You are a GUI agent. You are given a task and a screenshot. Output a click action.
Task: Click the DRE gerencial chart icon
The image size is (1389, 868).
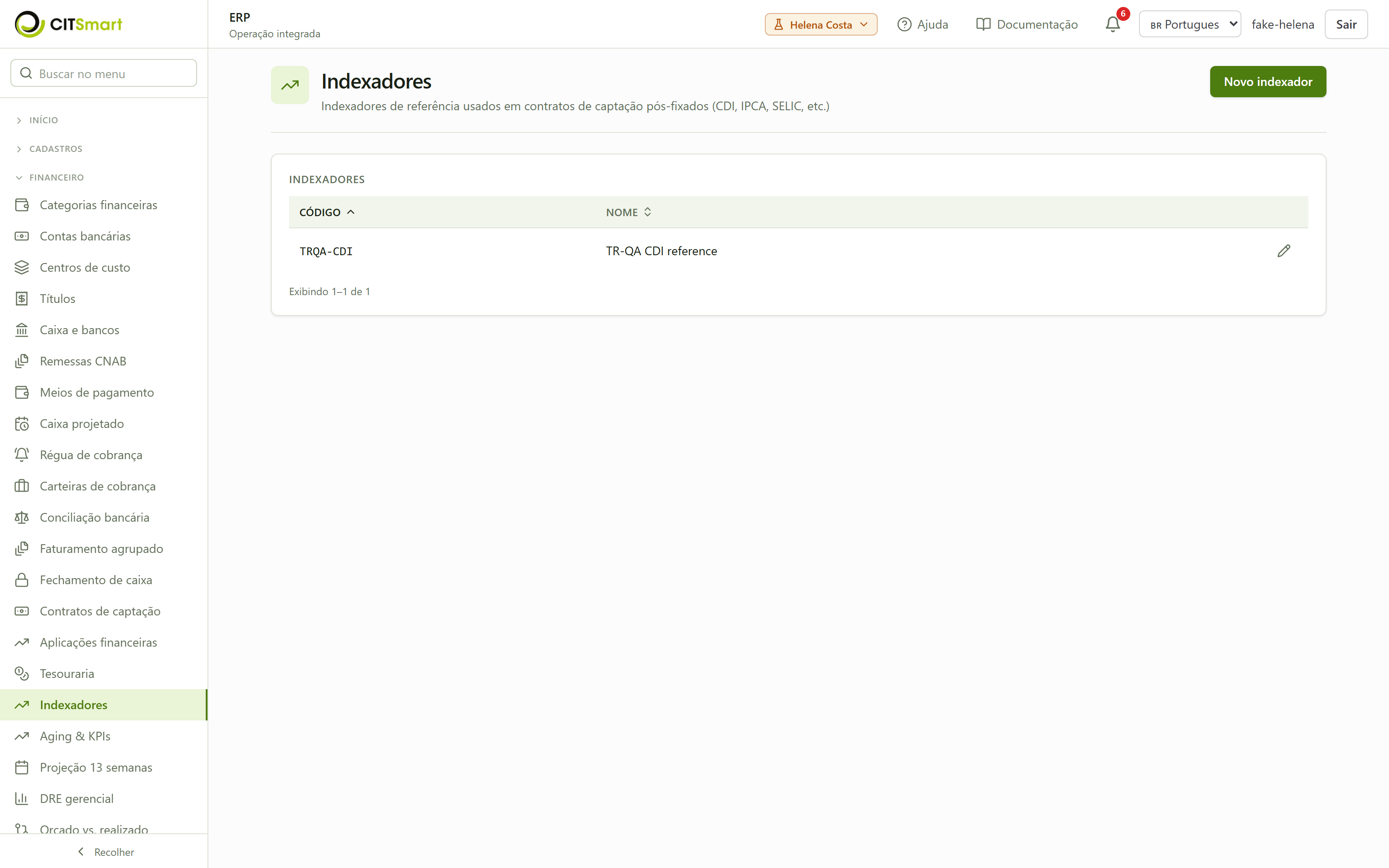(22, 799)
